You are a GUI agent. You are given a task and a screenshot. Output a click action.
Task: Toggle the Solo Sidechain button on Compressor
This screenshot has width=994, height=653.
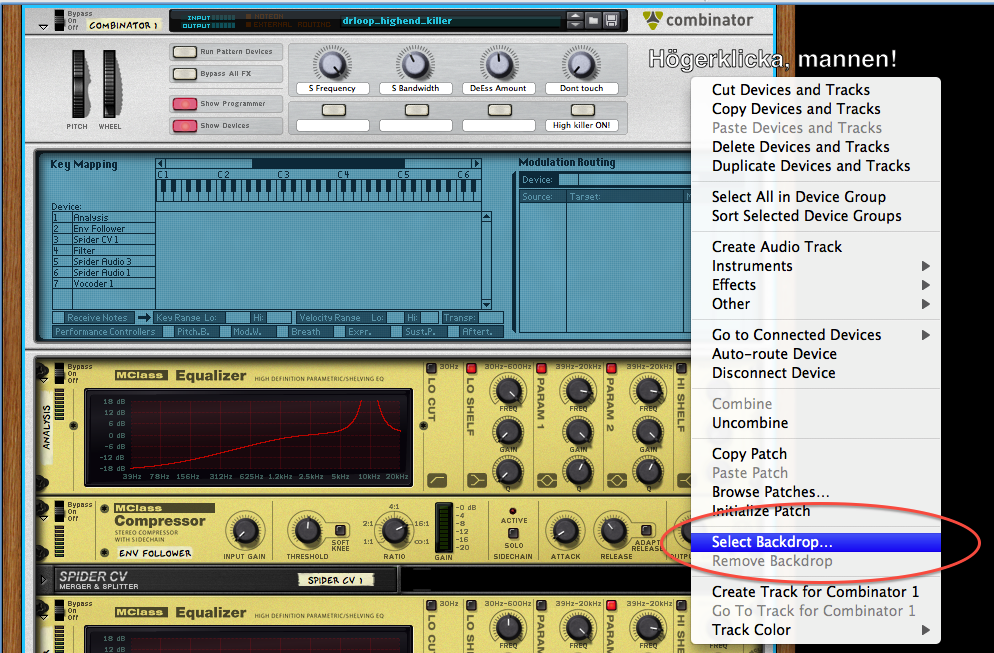[513, 533]
